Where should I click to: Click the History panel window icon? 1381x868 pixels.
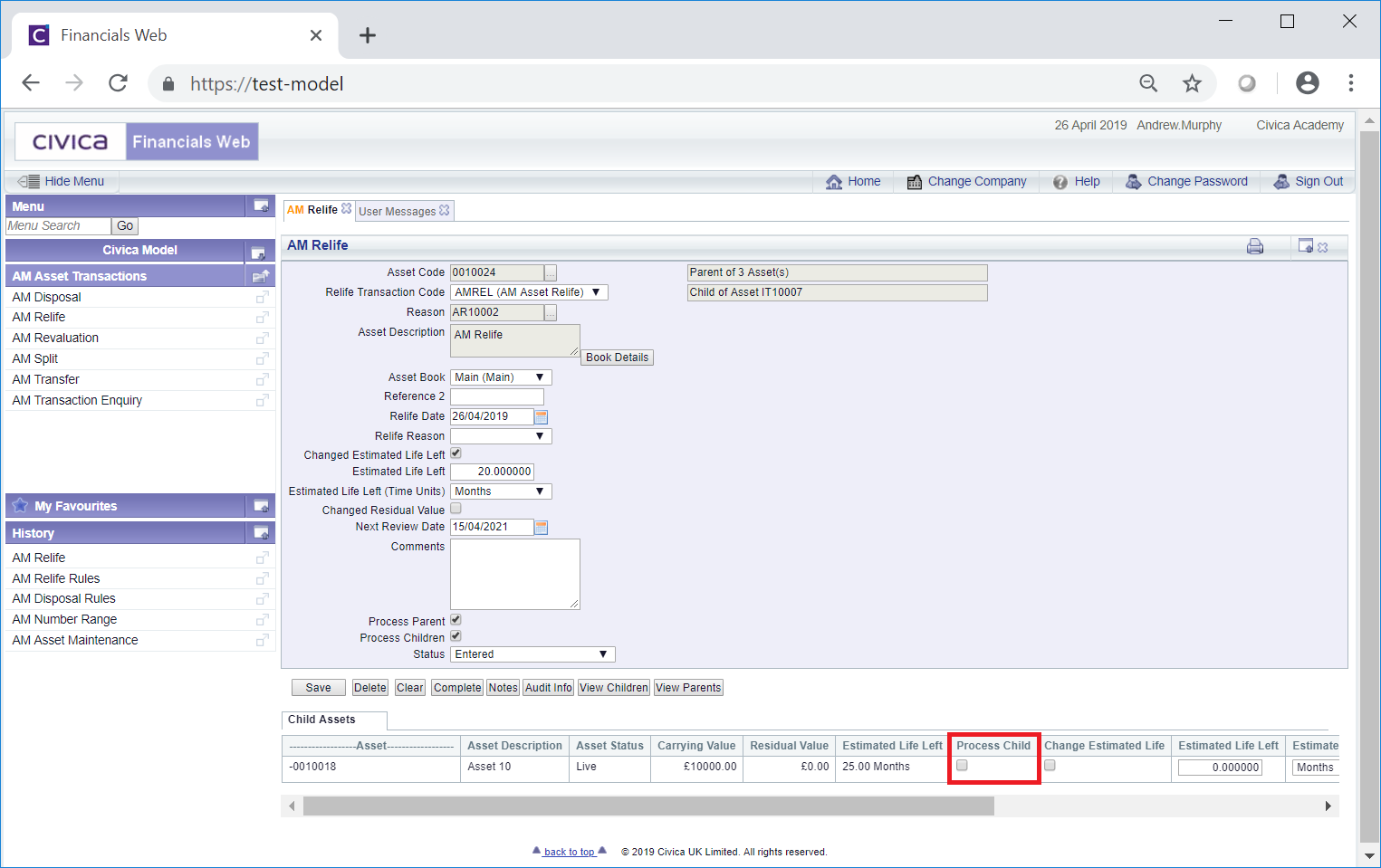point(261,533)
